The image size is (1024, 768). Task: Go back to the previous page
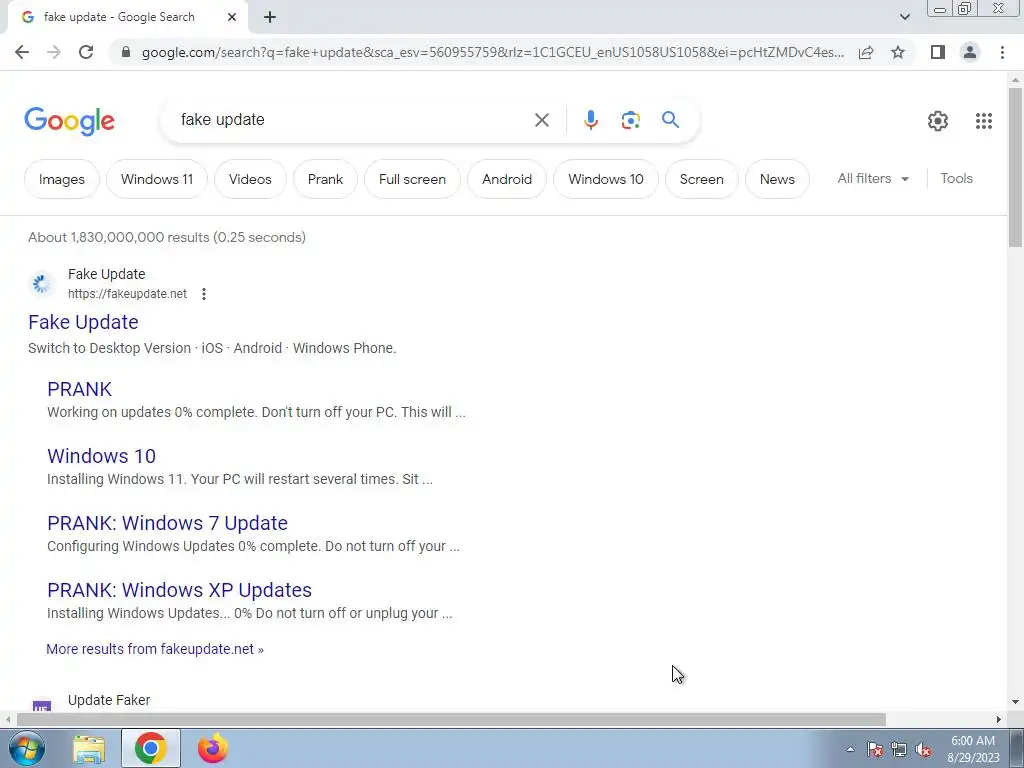coord(22,52)
